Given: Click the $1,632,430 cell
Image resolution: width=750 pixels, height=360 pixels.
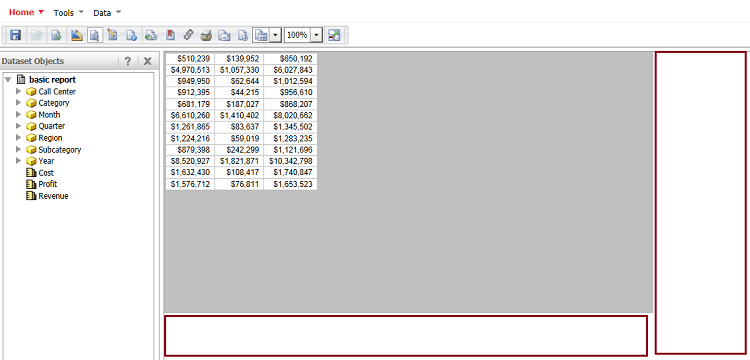Looking at the screenshot, I should (190, 172).
